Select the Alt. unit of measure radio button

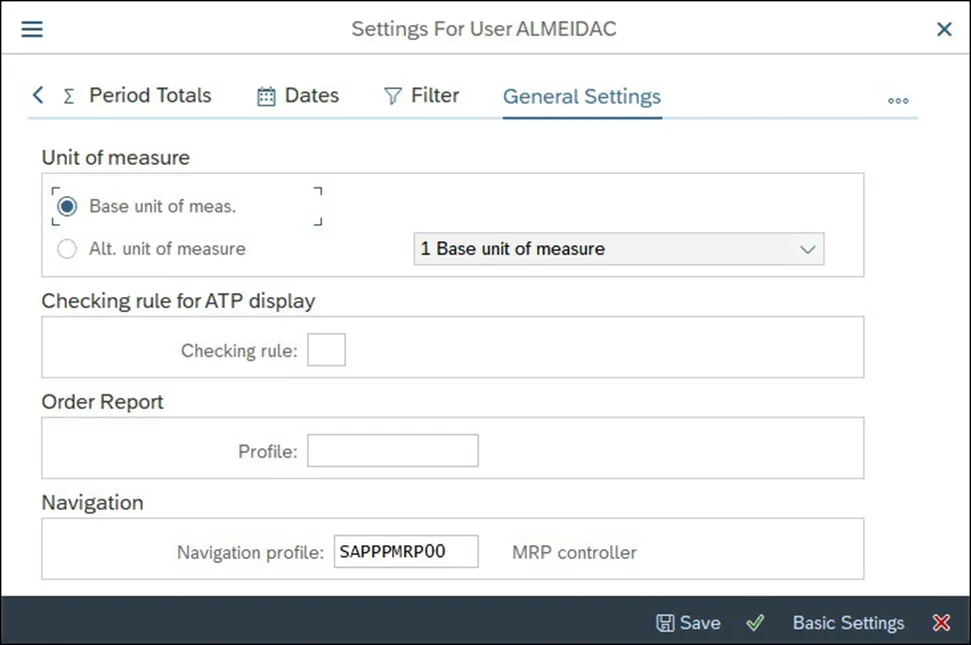point(67,249)
